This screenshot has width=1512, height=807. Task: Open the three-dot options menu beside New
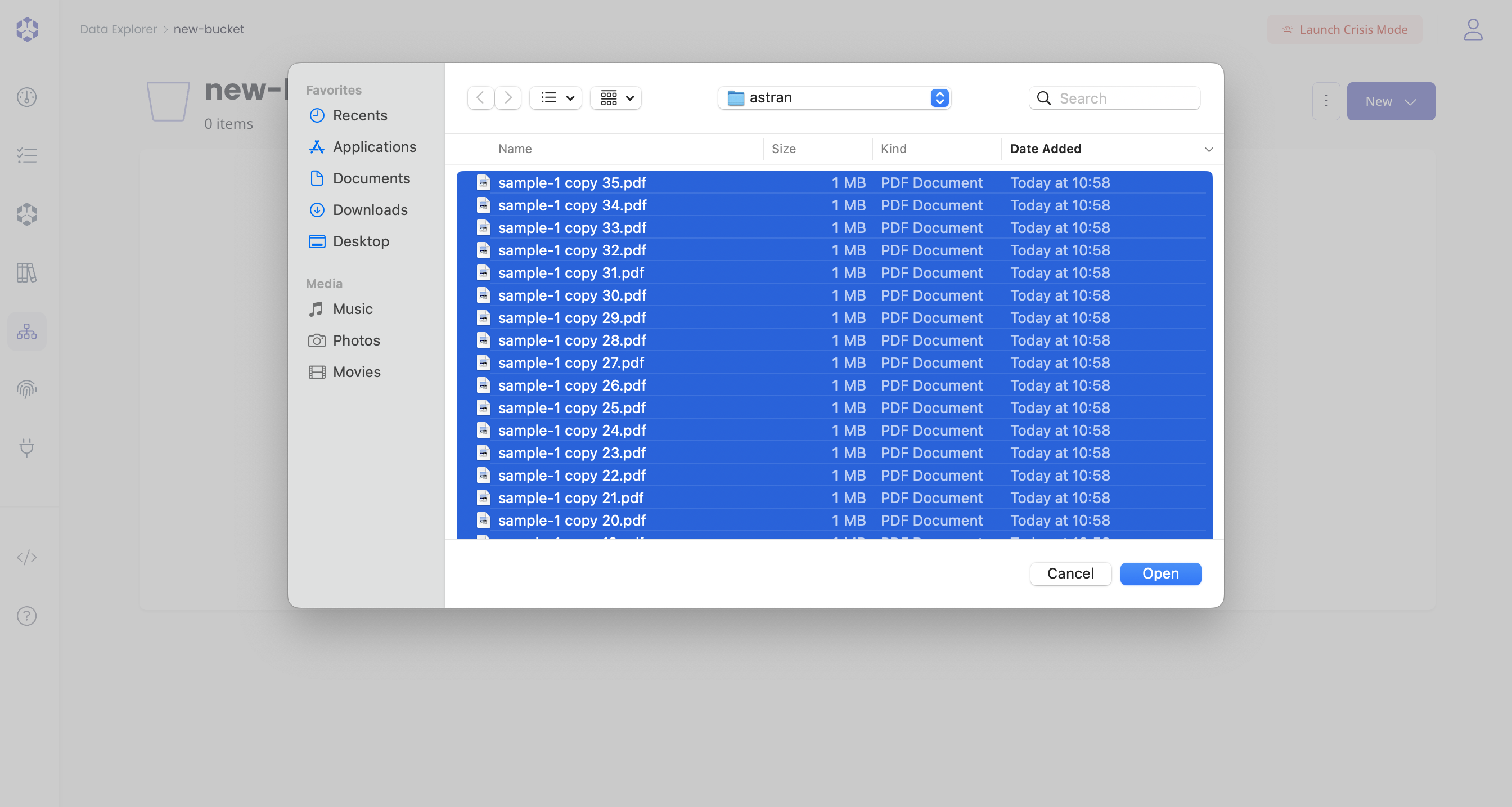[x=1326, y=101]
